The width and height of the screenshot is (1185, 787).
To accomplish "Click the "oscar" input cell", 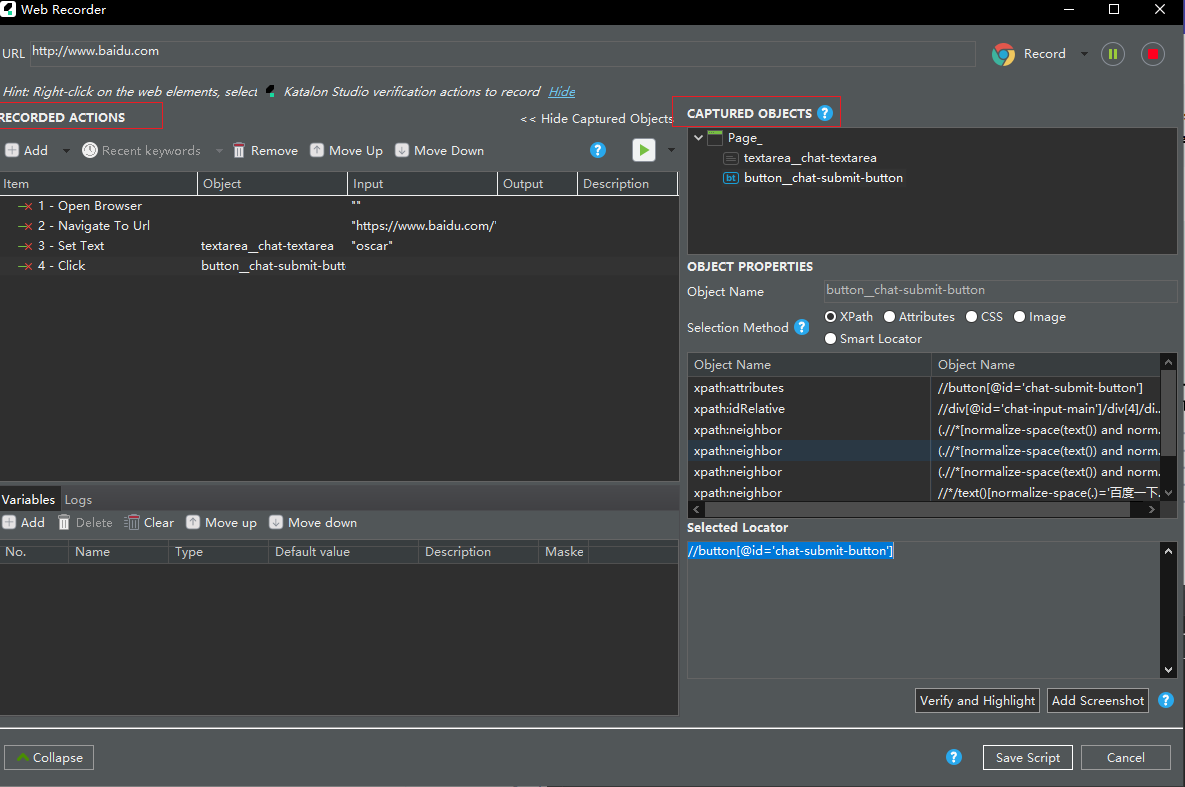I will [422, 246].
